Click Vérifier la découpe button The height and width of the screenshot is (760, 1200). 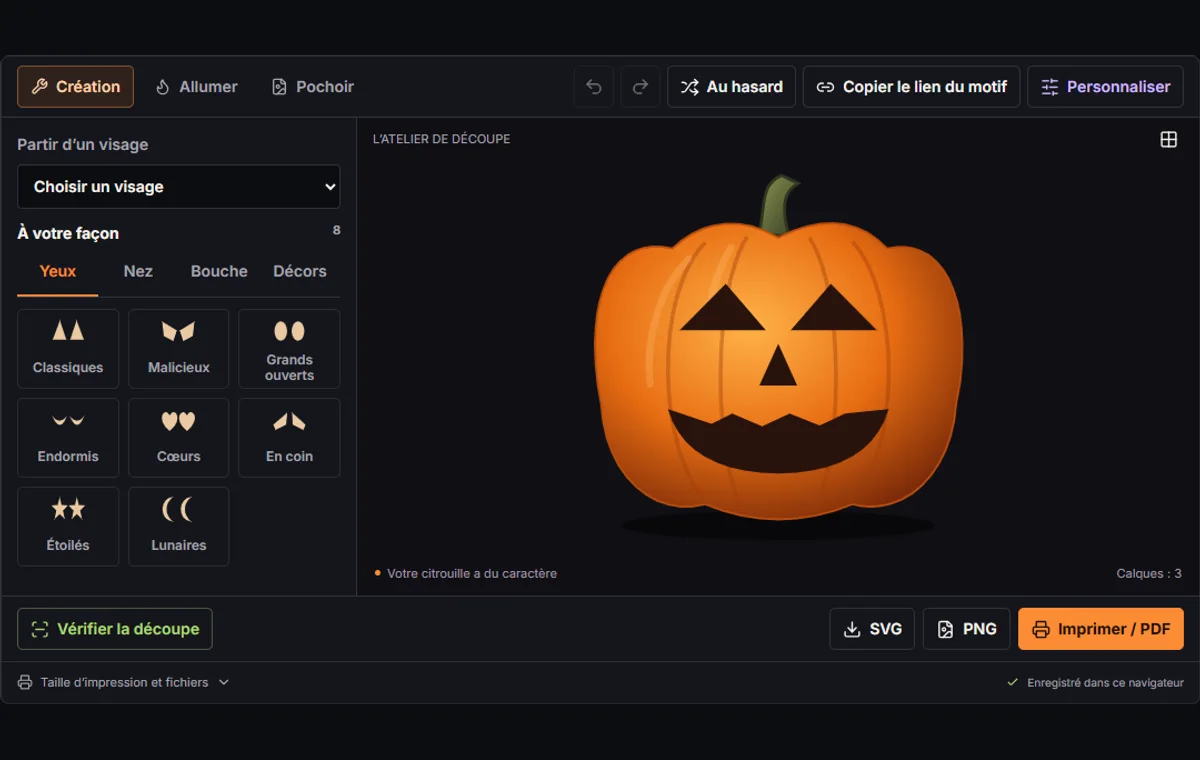coord(115,629)
